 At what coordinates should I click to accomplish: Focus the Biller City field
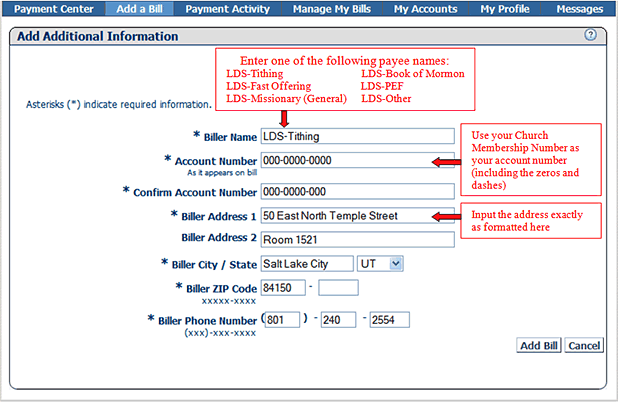pos(307,264)
